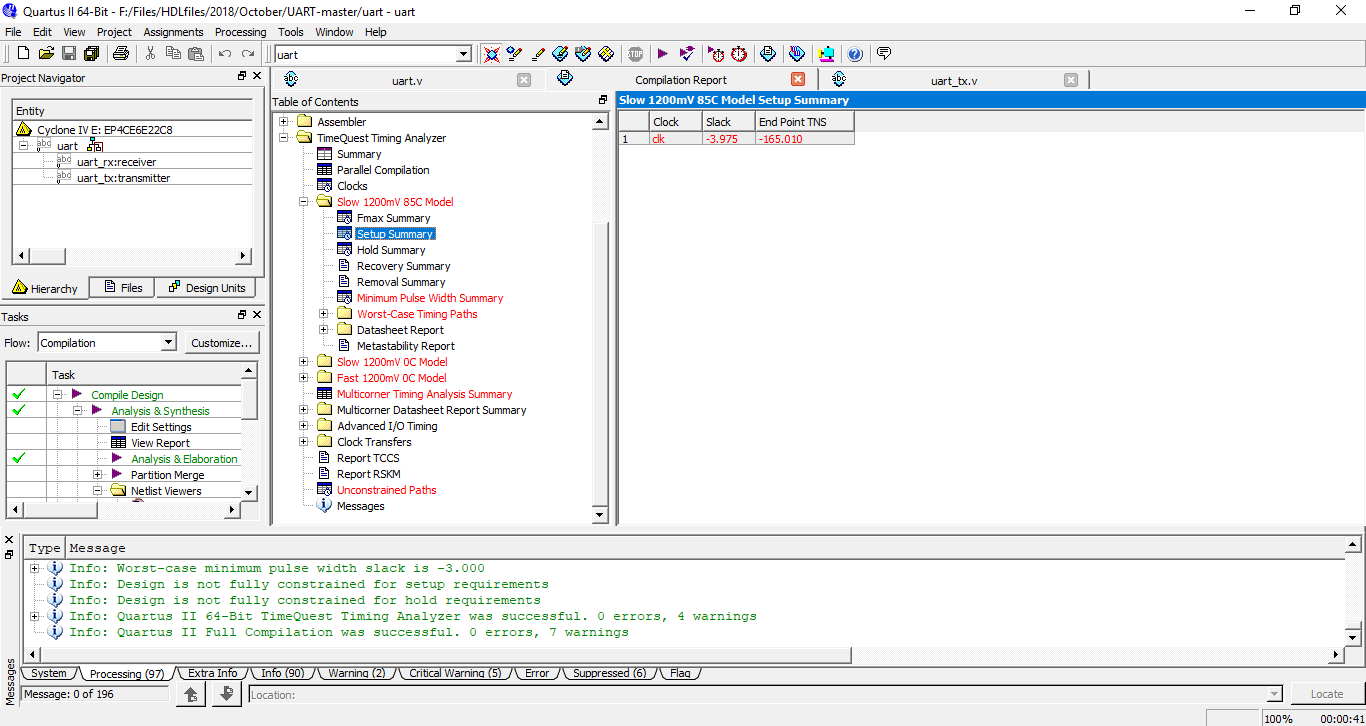Open the Warning (2) messages tab
Screen dimensions: 1366x726
(x=357, y=673)
